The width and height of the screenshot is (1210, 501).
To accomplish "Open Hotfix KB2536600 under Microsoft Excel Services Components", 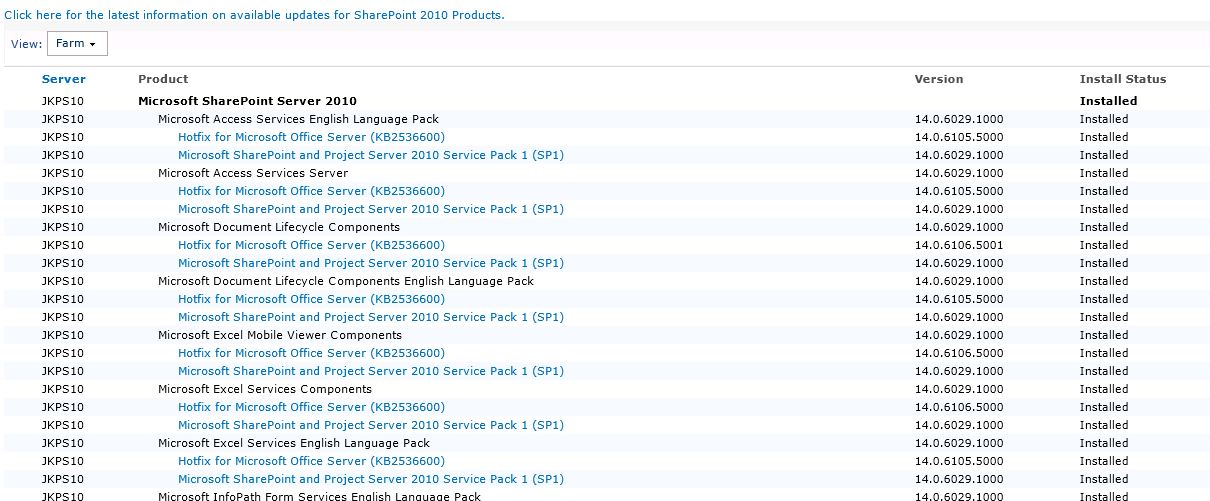I will click(x=311, y=407).
